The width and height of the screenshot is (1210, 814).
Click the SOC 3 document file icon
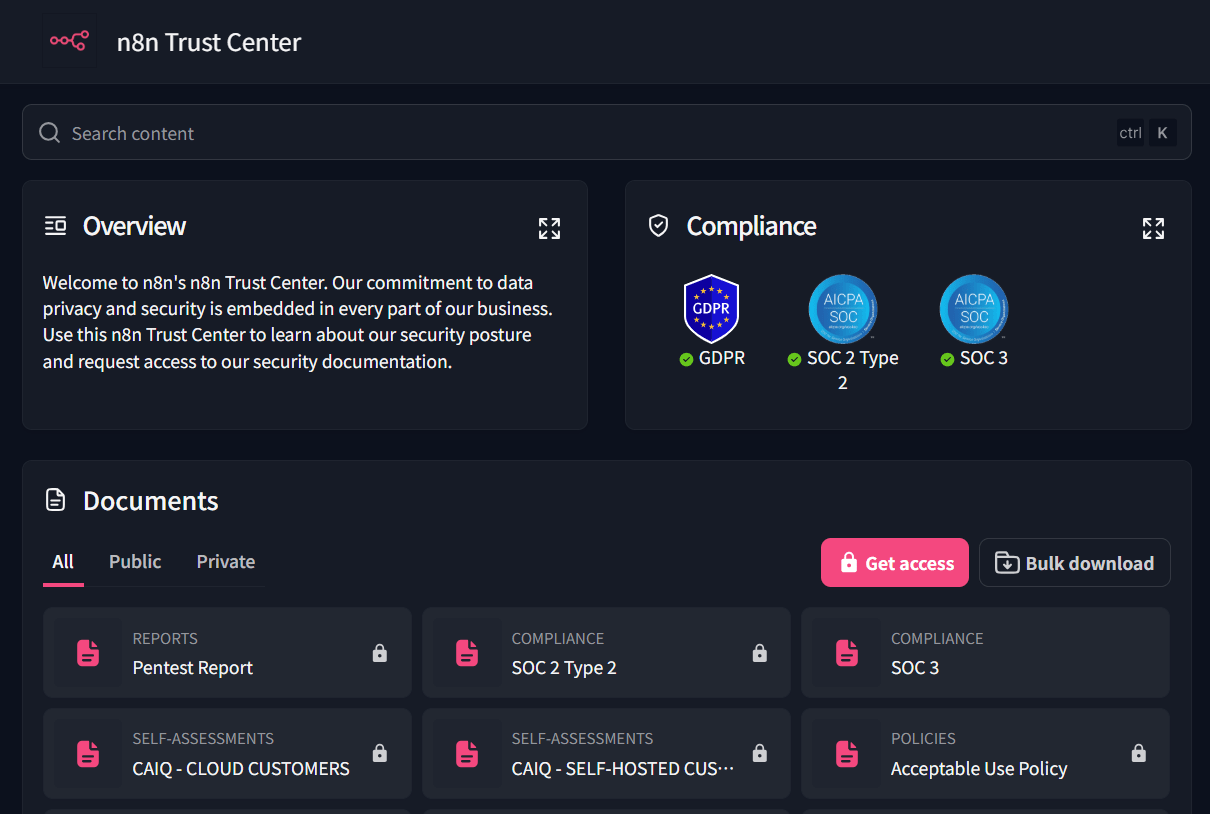coord(847,653)
